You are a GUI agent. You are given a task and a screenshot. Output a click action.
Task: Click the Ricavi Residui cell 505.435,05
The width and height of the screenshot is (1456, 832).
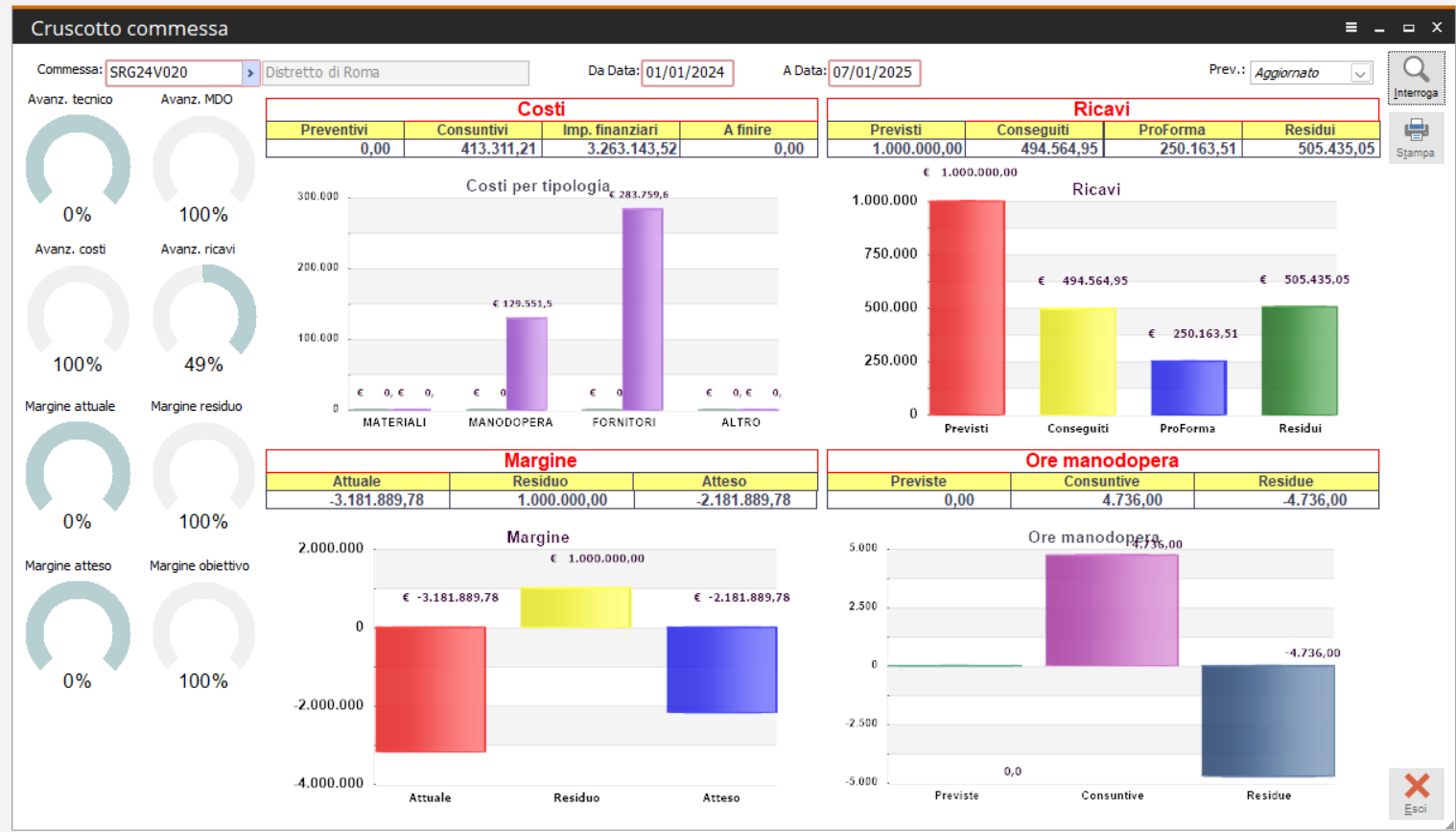(1311, 149)
